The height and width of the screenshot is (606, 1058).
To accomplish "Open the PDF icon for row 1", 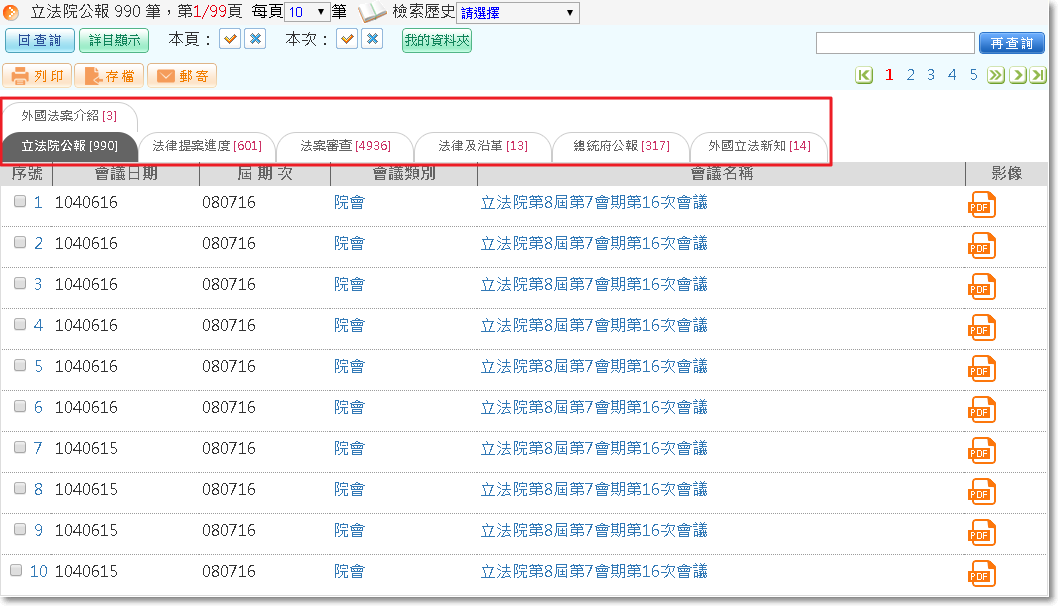I will tap(981, 204).
